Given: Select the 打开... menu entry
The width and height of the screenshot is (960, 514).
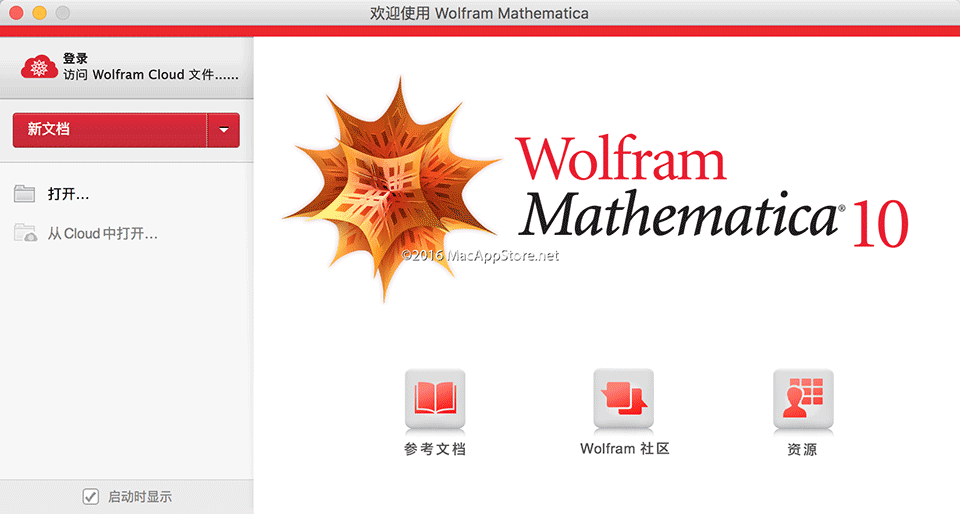Looking at the screenshot, I should click(x=69, y=194).
